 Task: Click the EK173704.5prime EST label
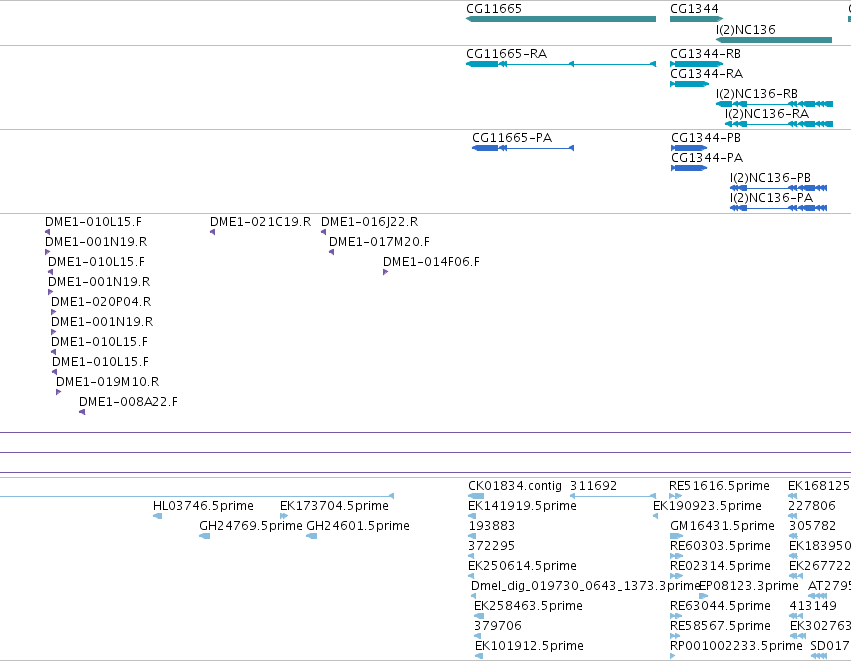[x=334, y=506]
